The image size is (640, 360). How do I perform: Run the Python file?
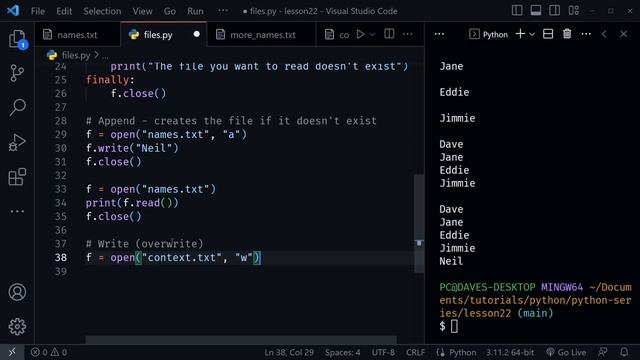(360, 34)
